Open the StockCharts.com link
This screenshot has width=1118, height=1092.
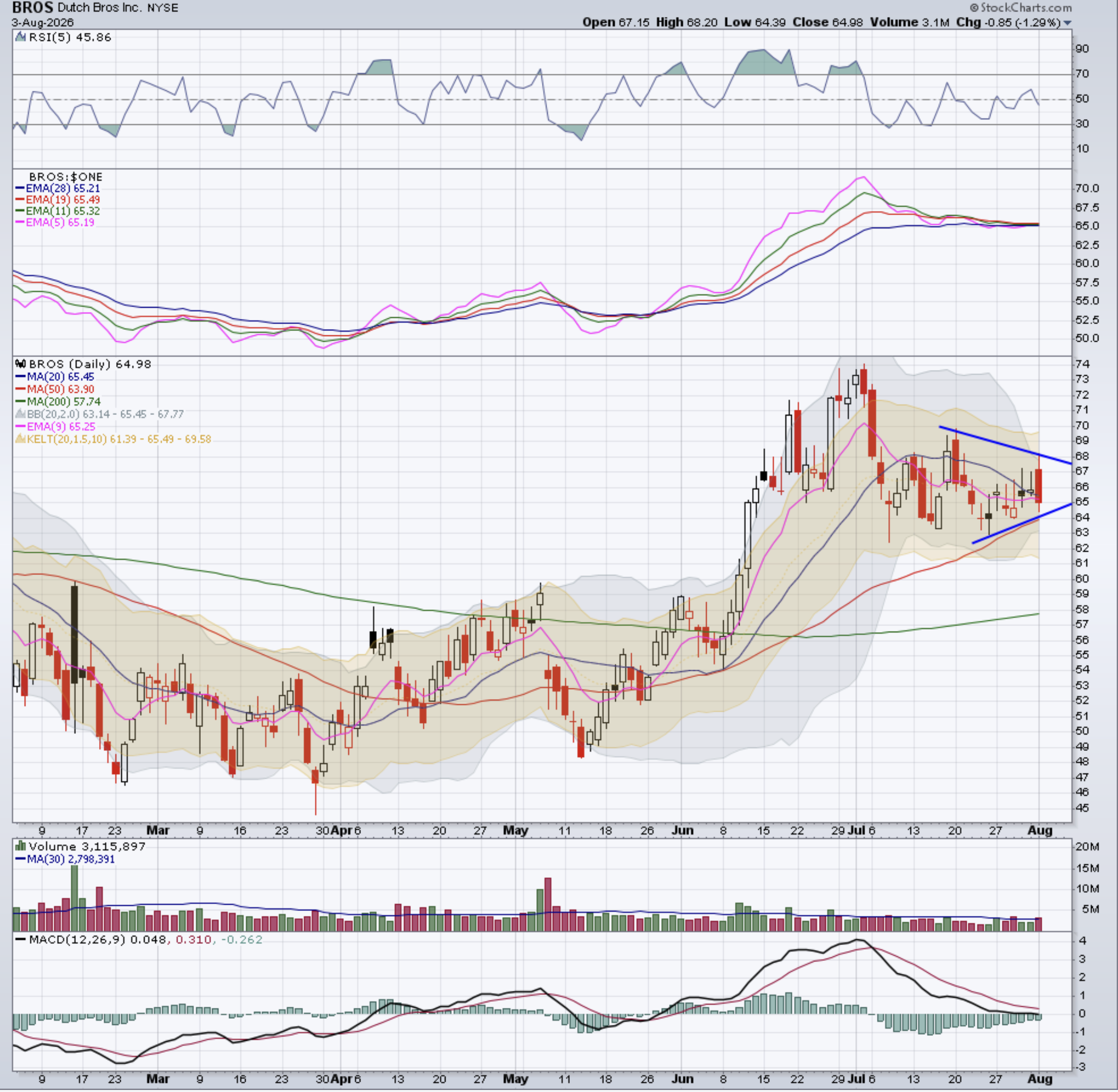pyautogui.click(x=1026, y=7)
